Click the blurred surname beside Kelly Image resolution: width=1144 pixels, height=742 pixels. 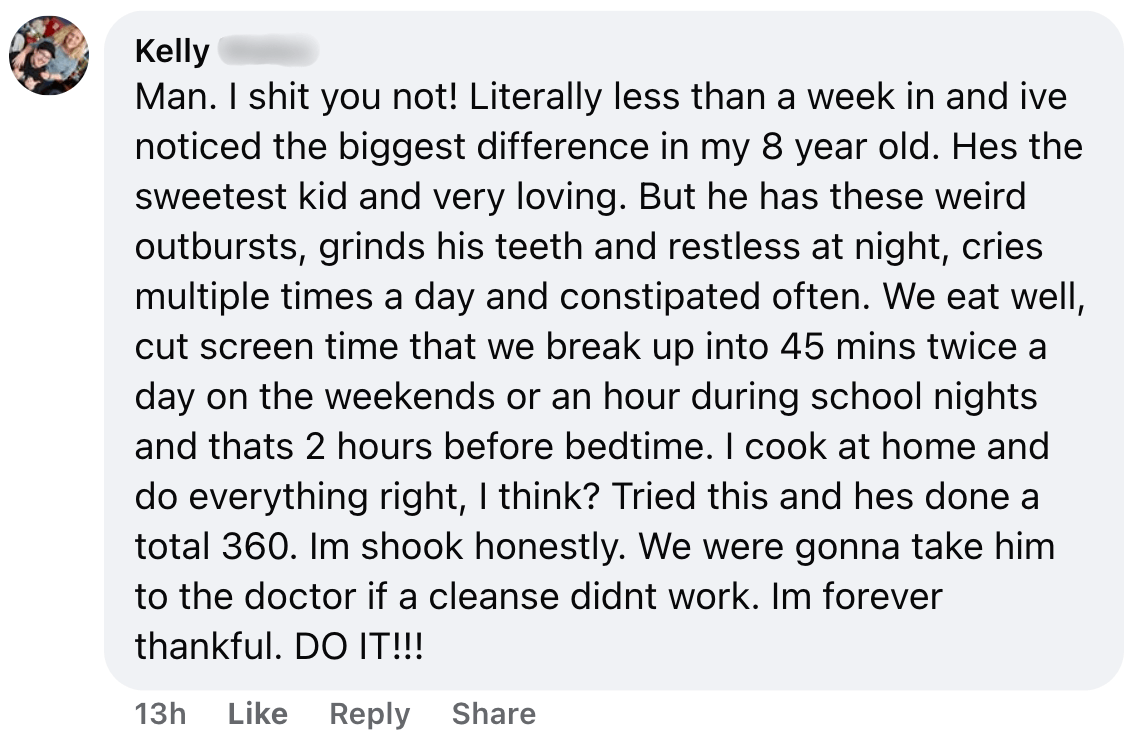pos(267,50)
